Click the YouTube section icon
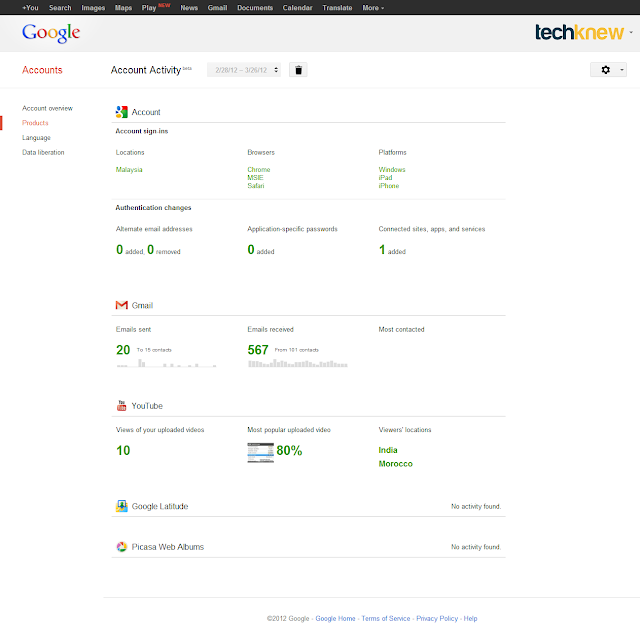 pyautogui.click(x=121, y=406)
